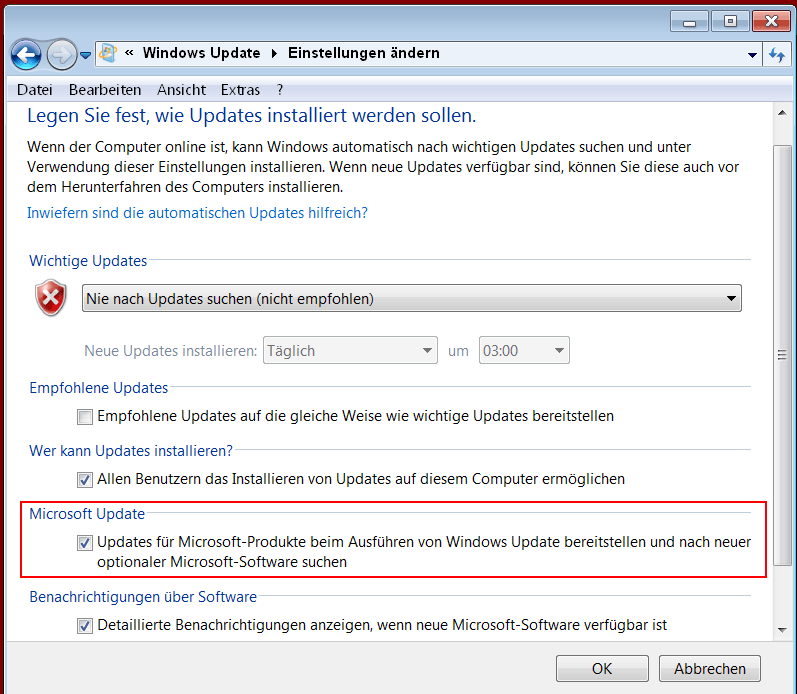
Task: Open address bar history dropdown arrow
Action: pyautogui.click(x=752, y=54)
